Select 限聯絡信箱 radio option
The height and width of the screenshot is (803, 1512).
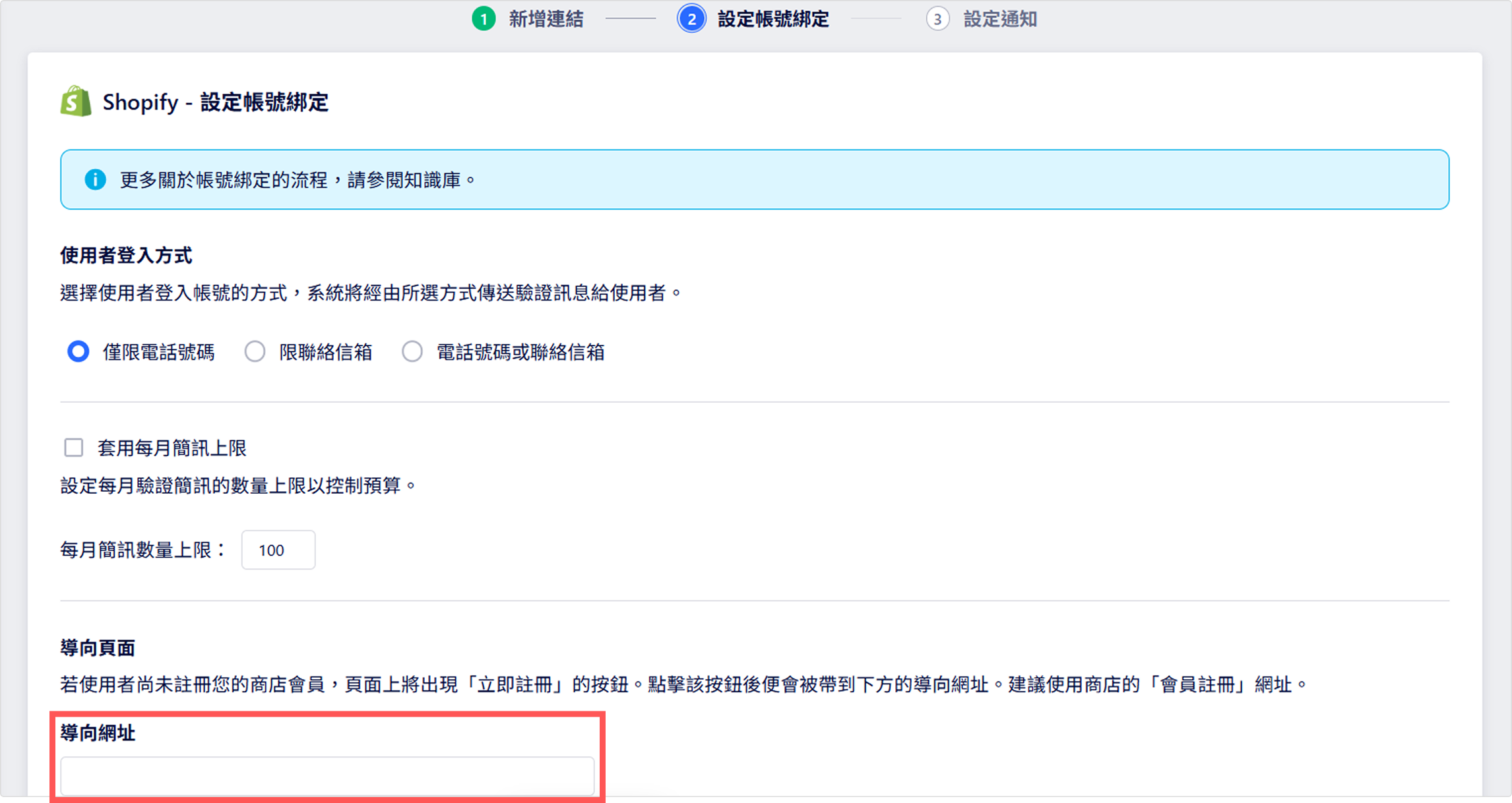[x=255, y=351]
